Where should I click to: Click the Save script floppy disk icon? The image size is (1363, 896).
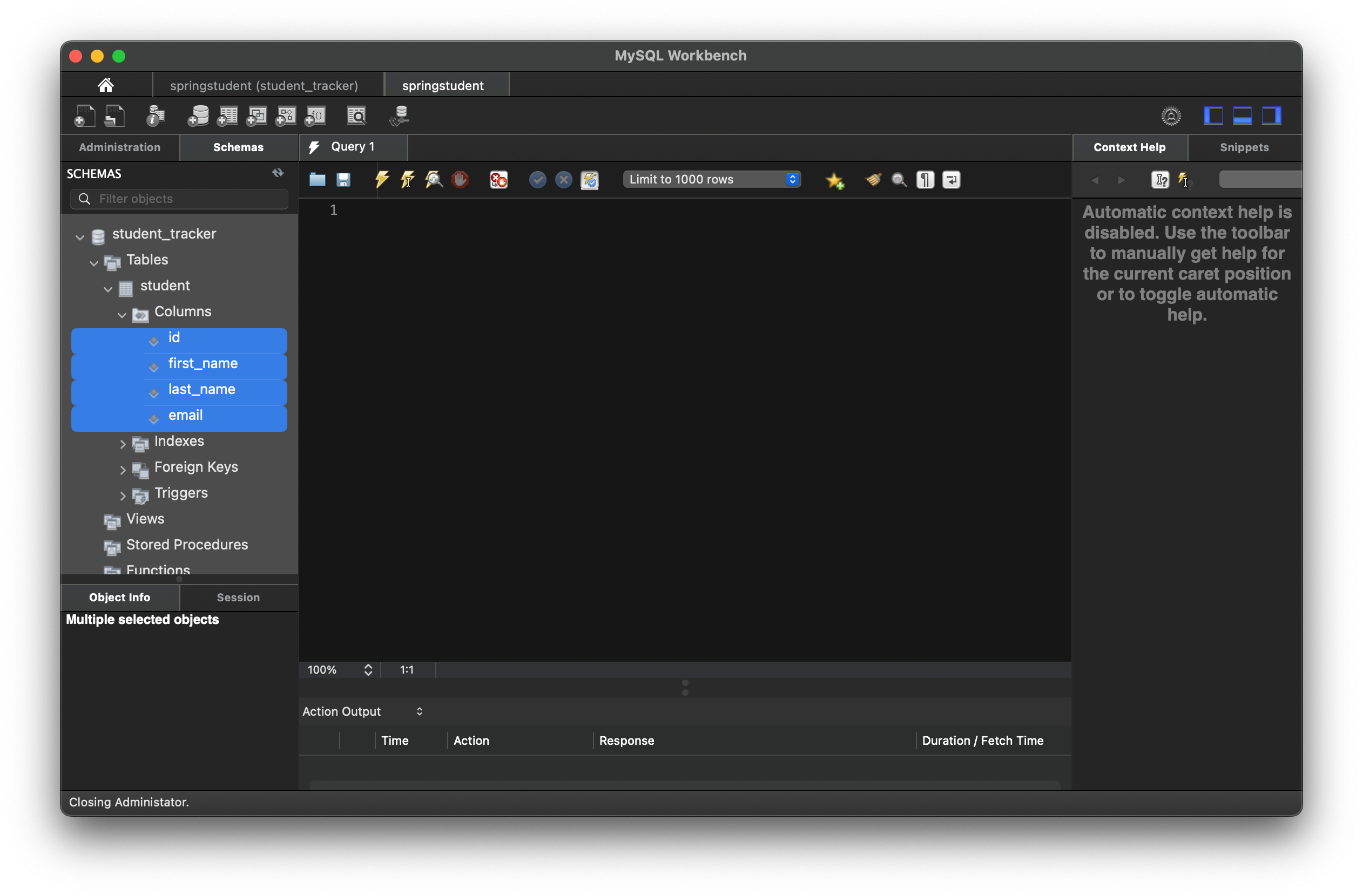click(x=343, y=179)
